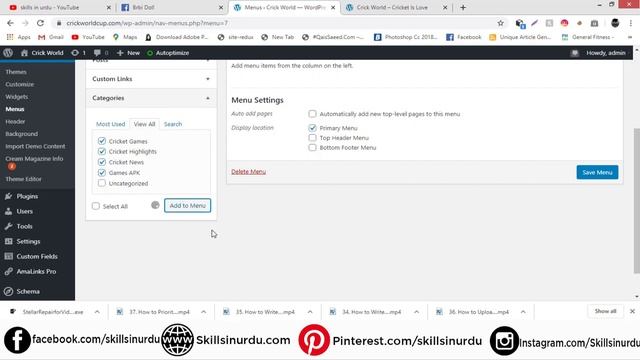Switch to the Bribi Doll Facebook tab
Viewport: 640px width, 360px height.
[171, 7]
